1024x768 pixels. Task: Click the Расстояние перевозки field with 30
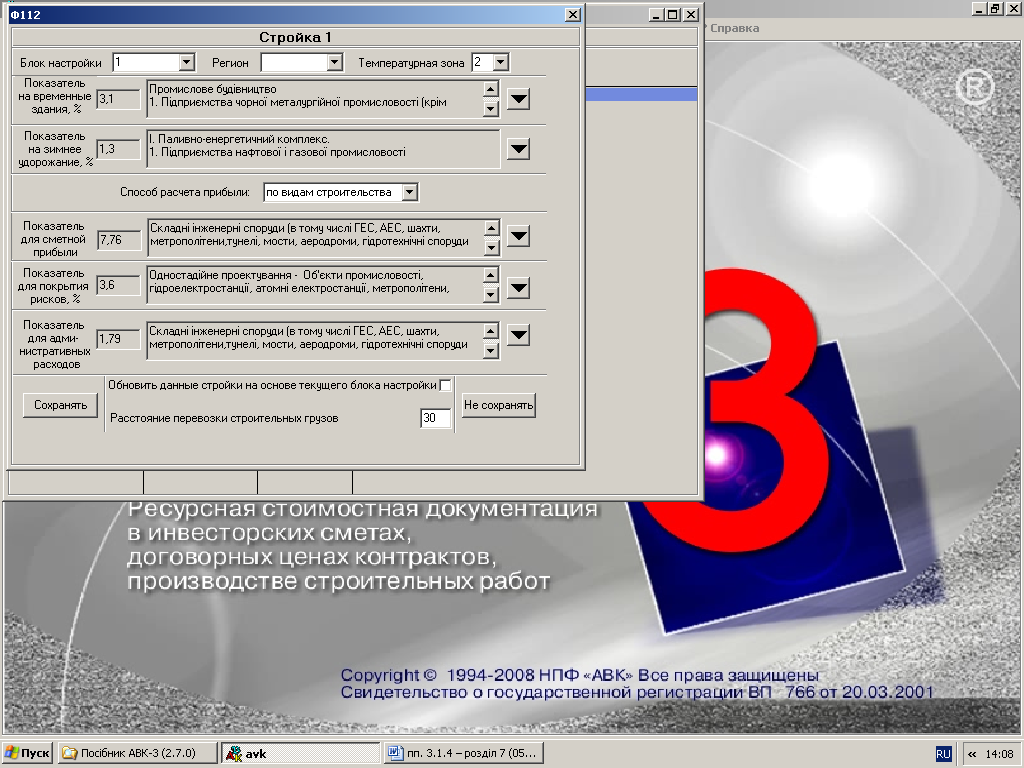[x=436, y=418]
